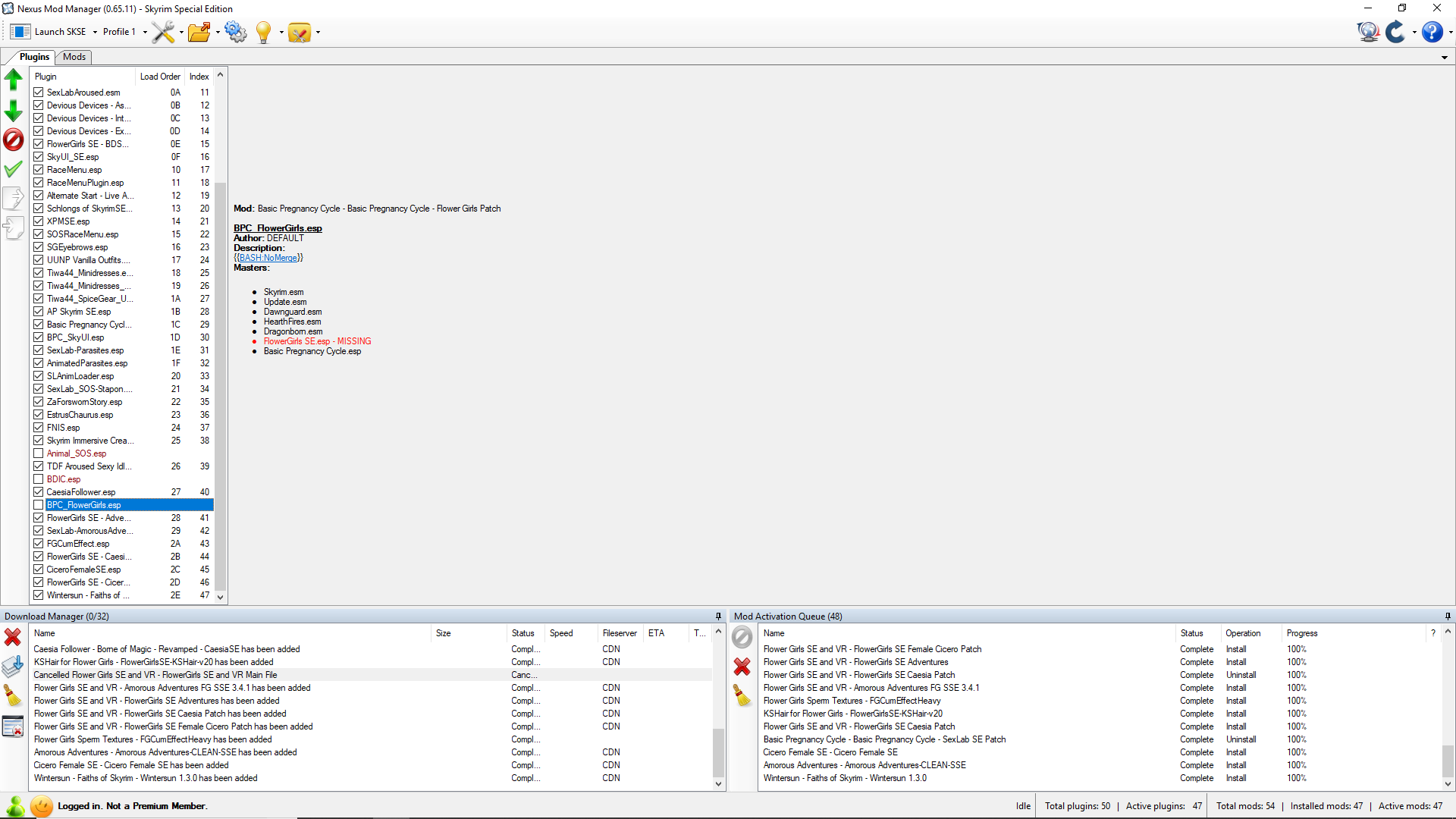Uncheck the SexLabAroused.esm plugin
The image size is (1456, 819).
click(39, 93)
